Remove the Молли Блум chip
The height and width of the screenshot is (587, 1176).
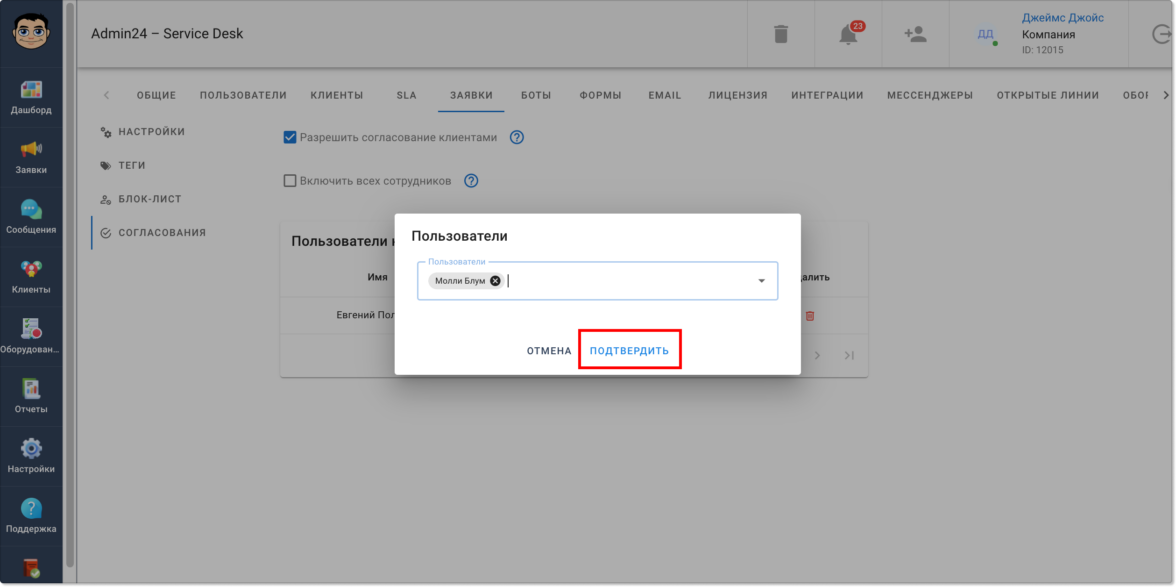pos(495,281)
